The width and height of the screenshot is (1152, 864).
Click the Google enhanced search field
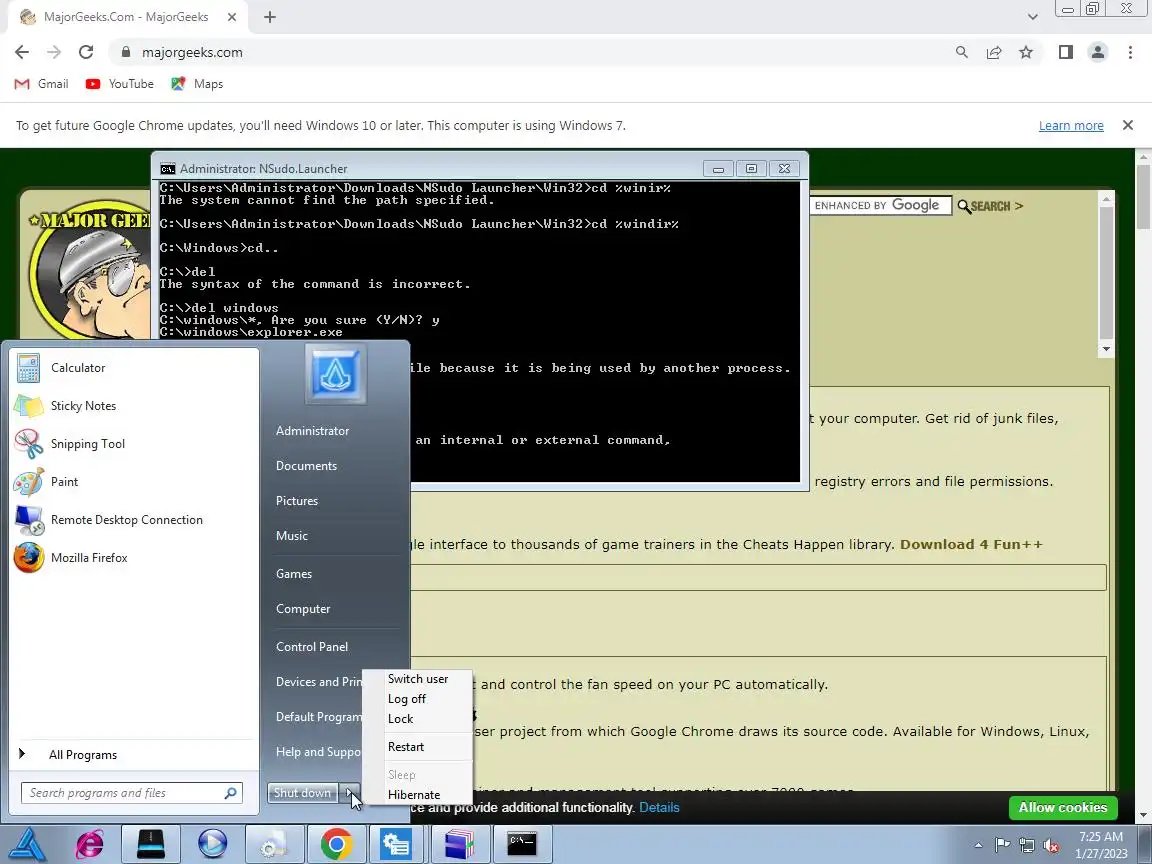(x=881, y=206)
